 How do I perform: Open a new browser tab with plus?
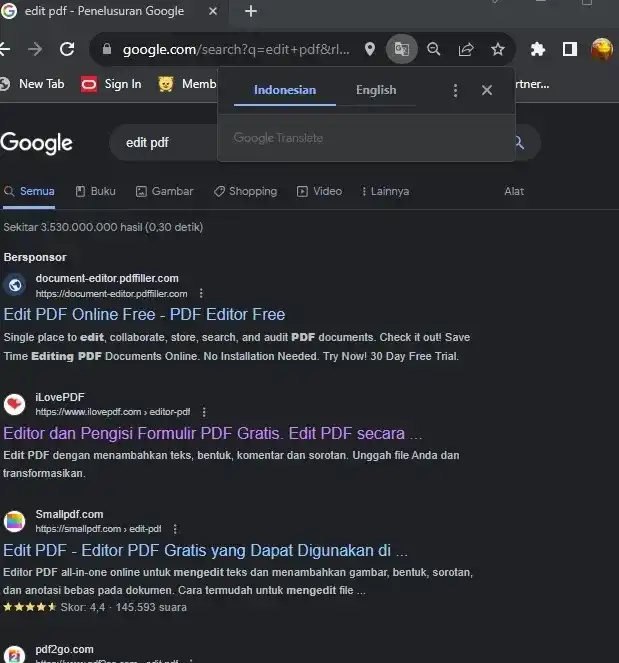tap(250, 12)
